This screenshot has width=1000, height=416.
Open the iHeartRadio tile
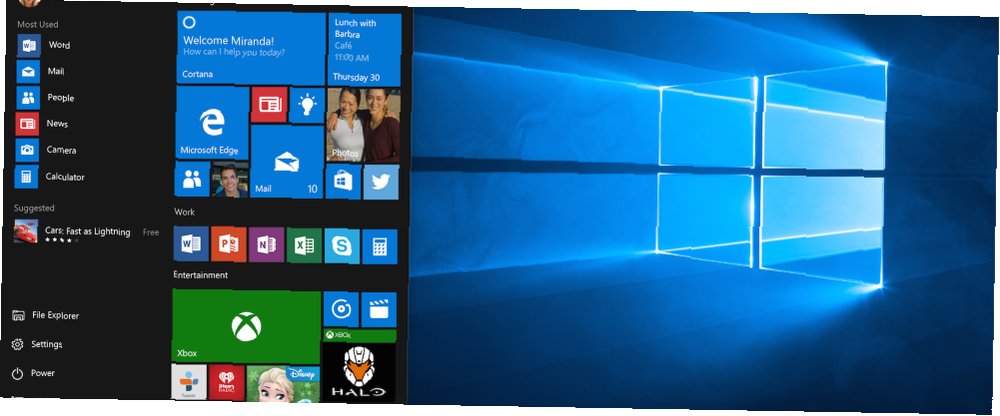[x=227, y=383]
